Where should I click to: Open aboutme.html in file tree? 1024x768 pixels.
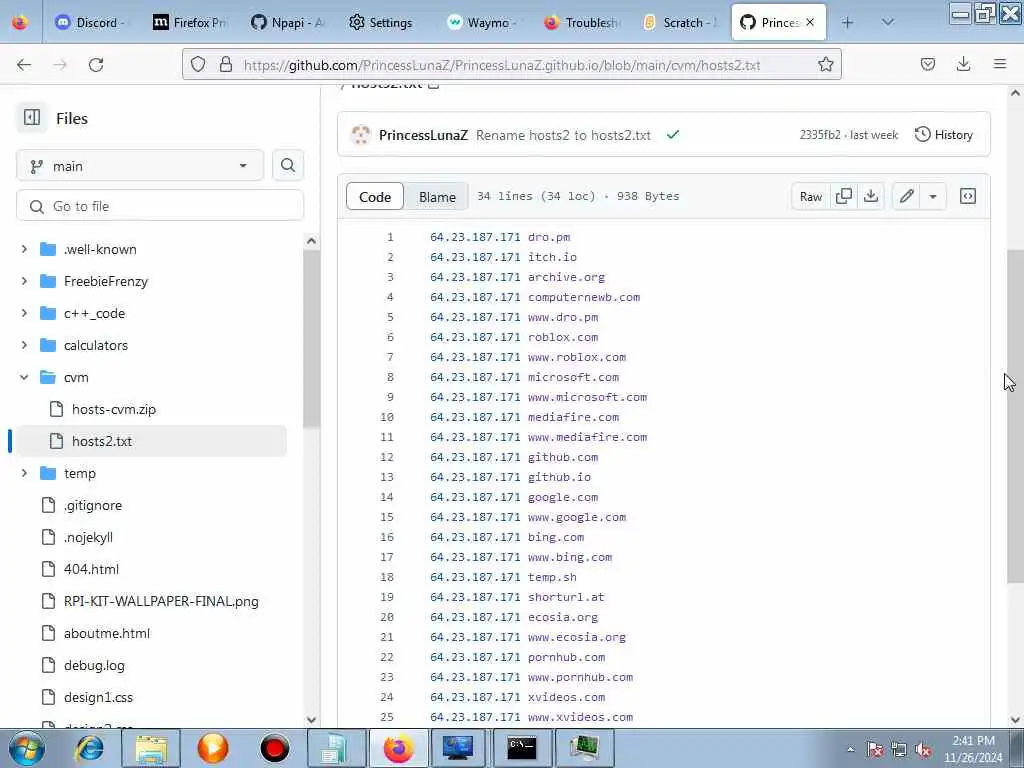point(106,633)
